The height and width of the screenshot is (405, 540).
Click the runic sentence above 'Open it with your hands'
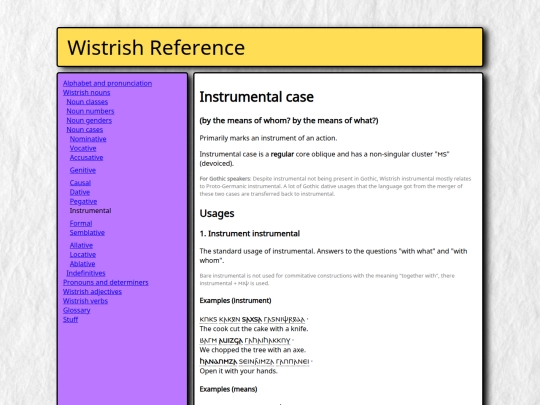(x=255, y=362)
